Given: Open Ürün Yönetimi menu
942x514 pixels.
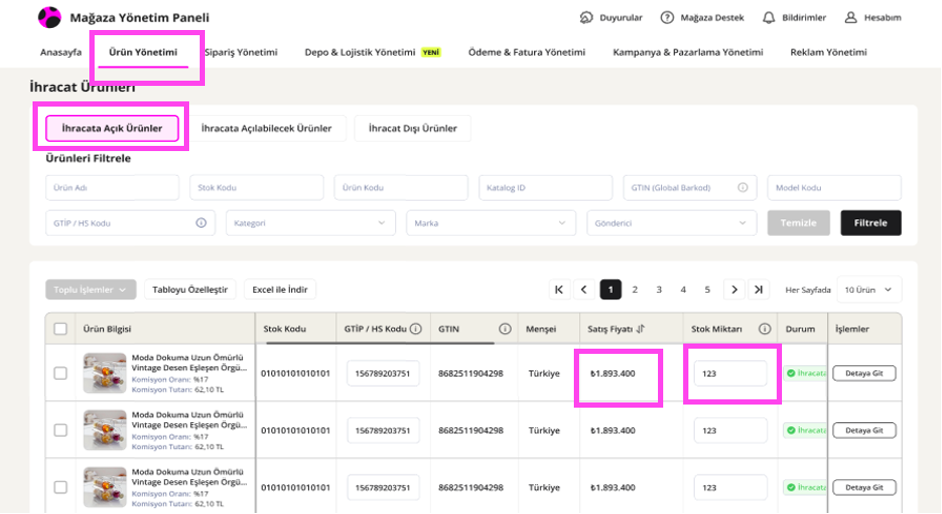Looking at the screenshot, I should point(143,52).
